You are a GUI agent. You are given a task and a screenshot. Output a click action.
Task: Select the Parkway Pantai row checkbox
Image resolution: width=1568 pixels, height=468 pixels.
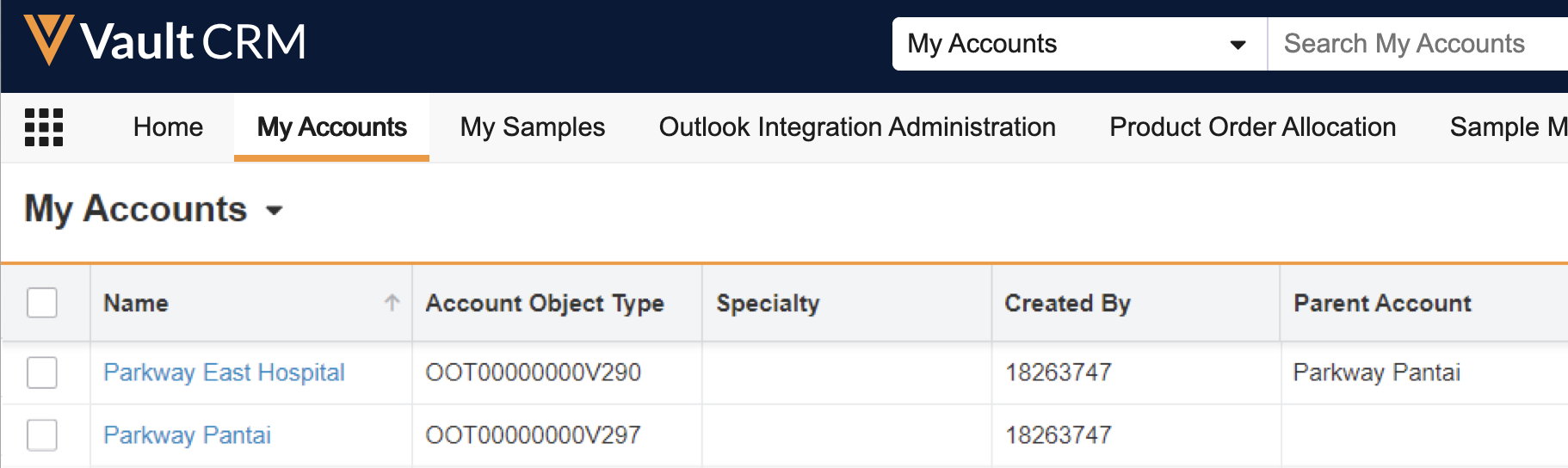coord(42,435)
